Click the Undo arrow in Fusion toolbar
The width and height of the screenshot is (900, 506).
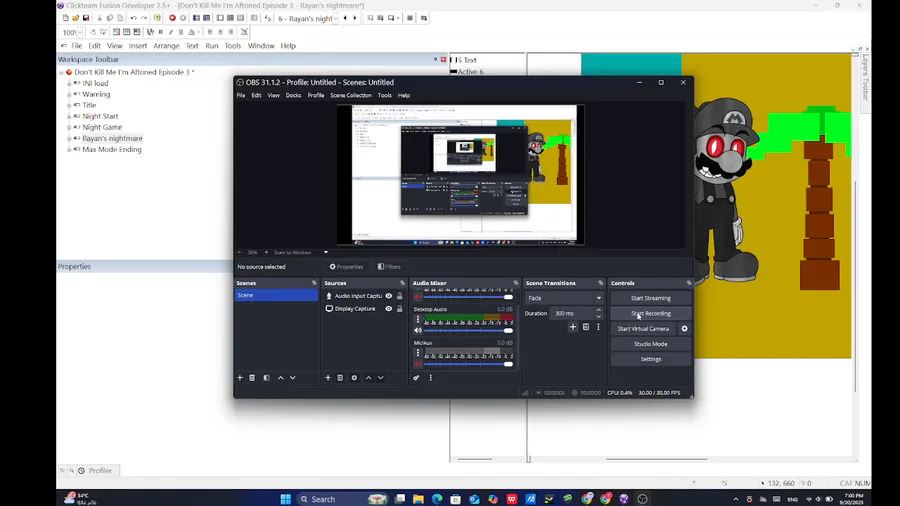coord(133,18)
